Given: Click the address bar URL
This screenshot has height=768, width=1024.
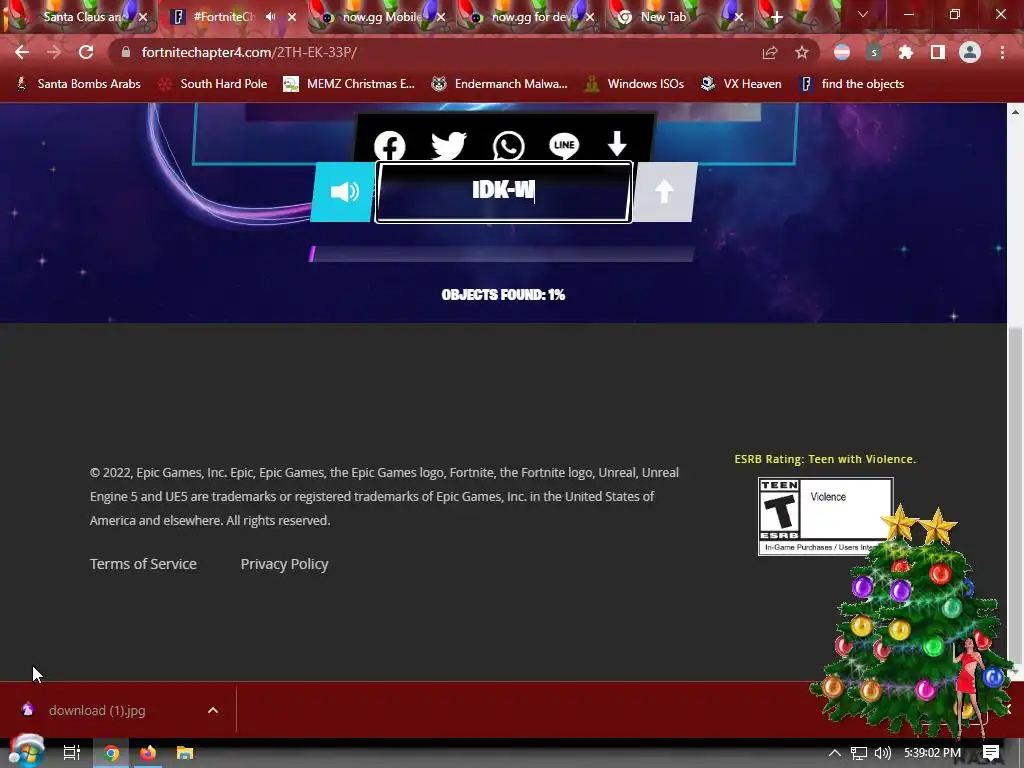Looking at the screenshot, I should click(x=249, y=52).
